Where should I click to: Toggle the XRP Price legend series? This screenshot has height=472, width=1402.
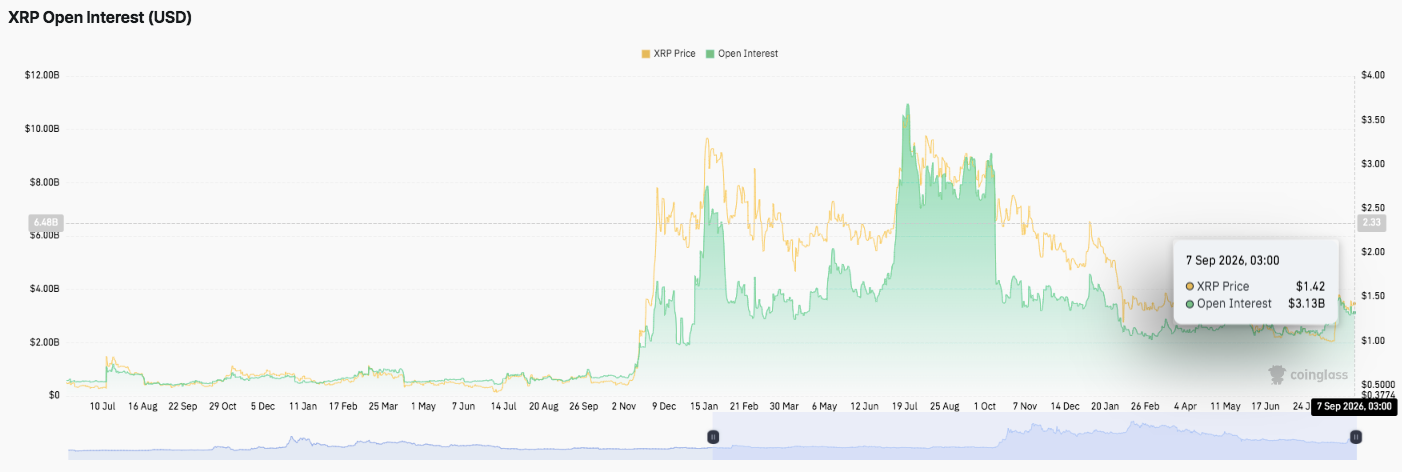[x=668, y=53]
